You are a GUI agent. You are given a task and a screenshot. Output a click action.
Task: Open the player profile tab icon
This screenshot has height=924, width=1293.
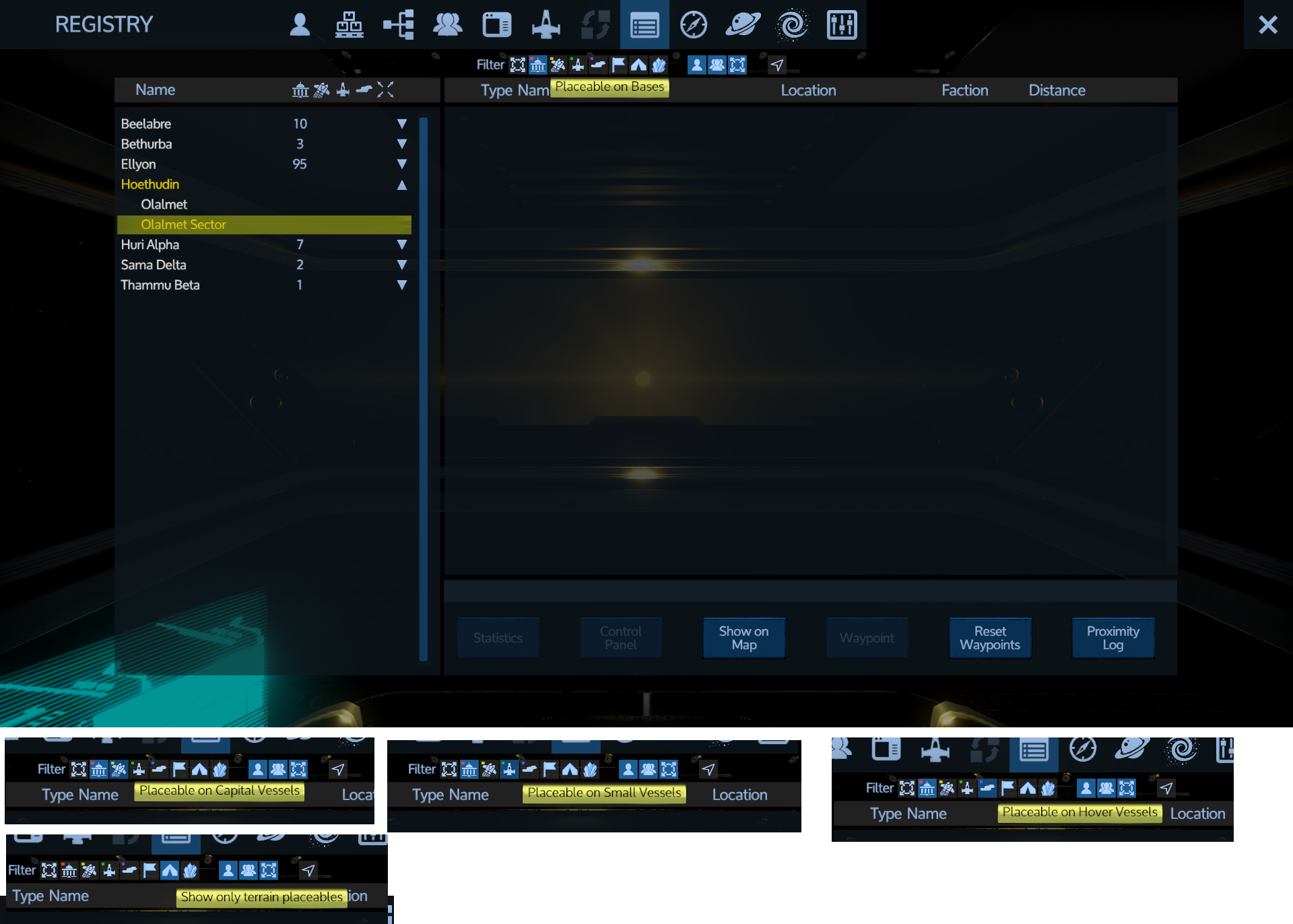[300, 25]
